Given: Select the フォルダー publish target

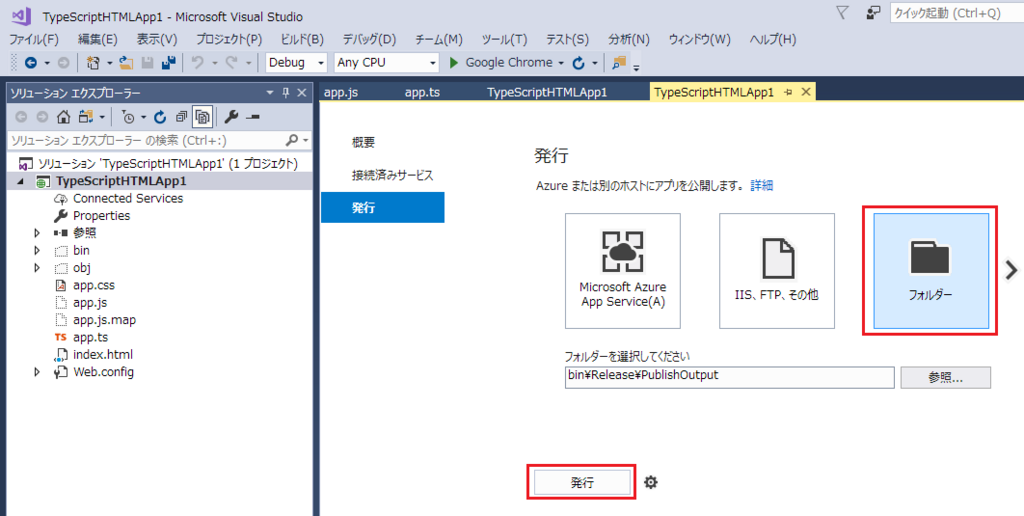Looking at the screenshot, I should [x=931, y=270].
